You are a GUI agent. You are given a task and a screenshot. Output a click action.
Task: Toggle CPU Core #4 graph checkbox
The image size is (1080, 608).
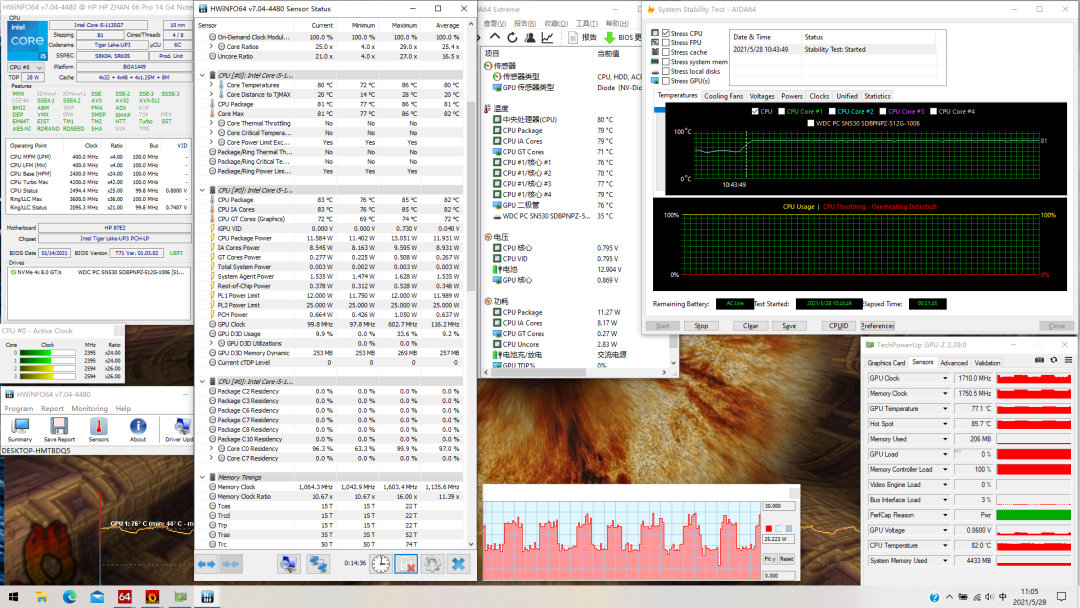933,112
